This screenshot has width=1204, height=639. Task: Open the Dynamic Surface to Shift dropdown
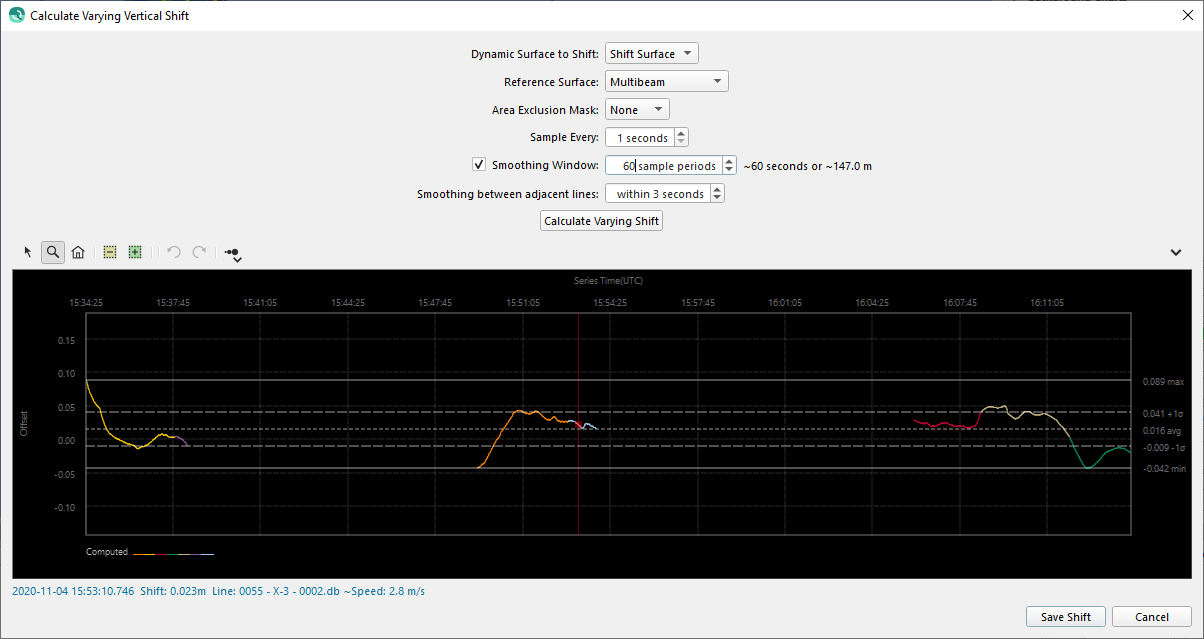651,54
